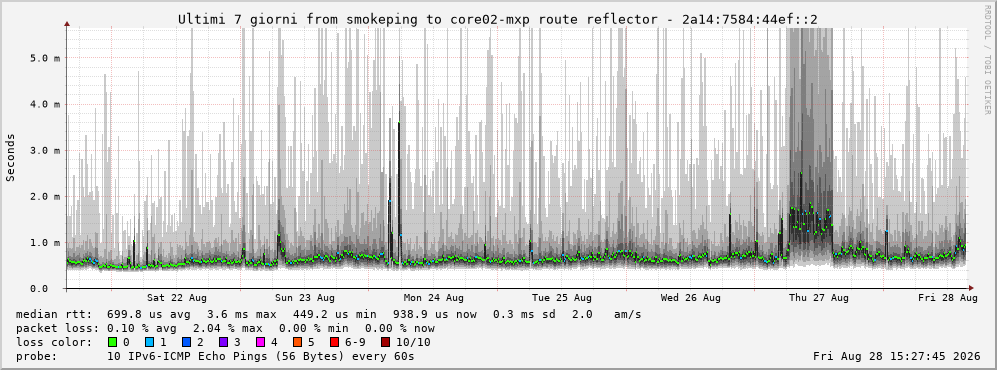
Task: Click the Sun 23 Aug axis label
Action: pyautogui.click(x=305, y=298)
